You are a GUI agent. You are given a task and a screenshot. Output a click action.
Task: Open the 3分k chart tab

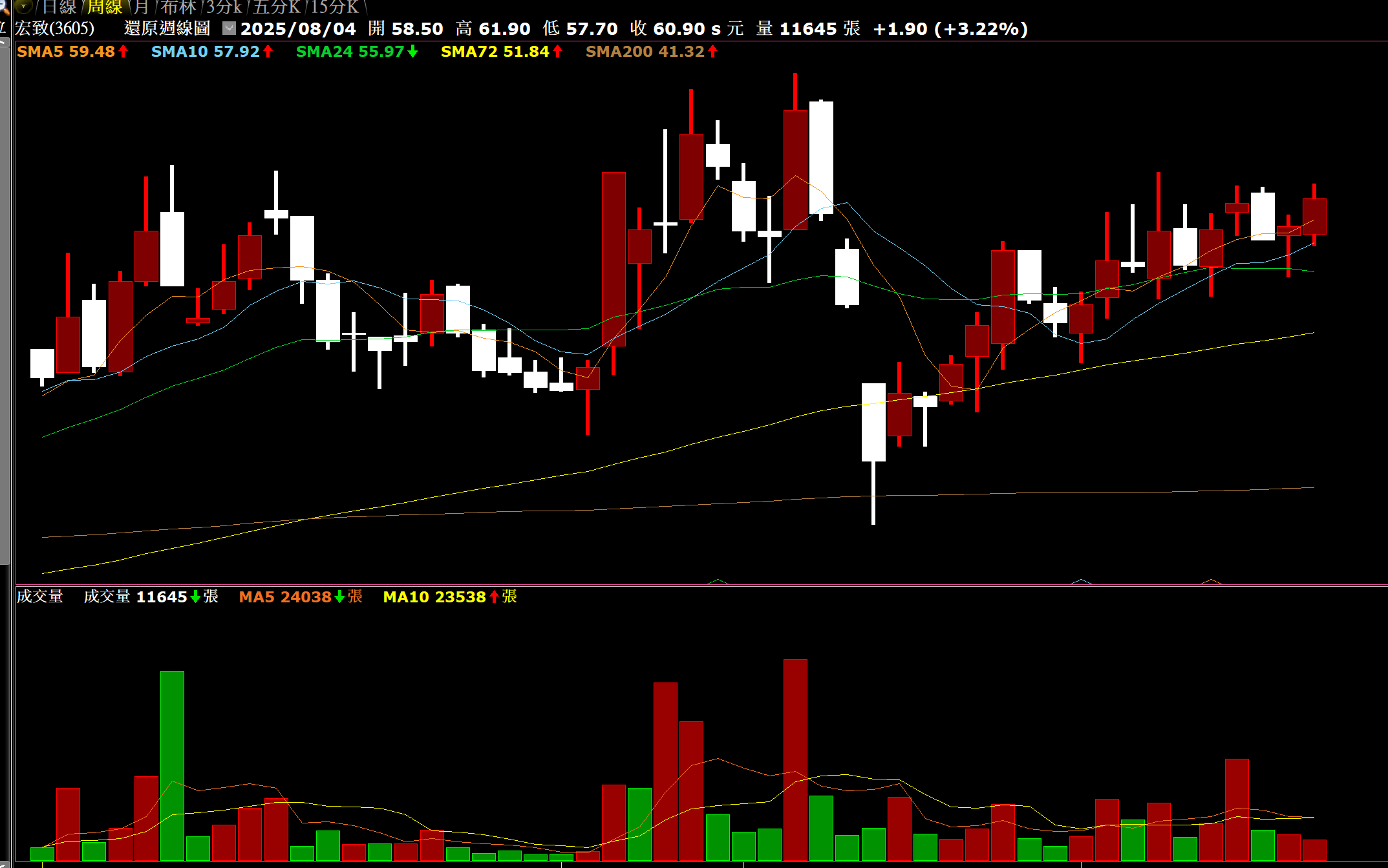[x=224, y=7]
